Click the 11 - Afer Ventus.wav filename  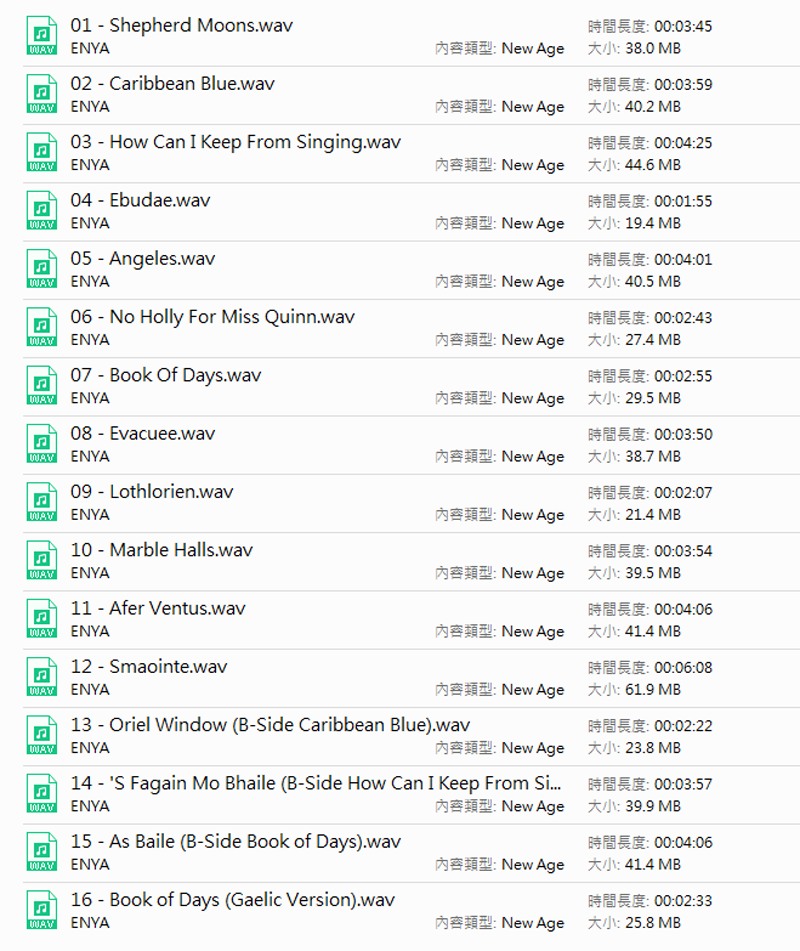pyautogui.click(x=157, y=608)
